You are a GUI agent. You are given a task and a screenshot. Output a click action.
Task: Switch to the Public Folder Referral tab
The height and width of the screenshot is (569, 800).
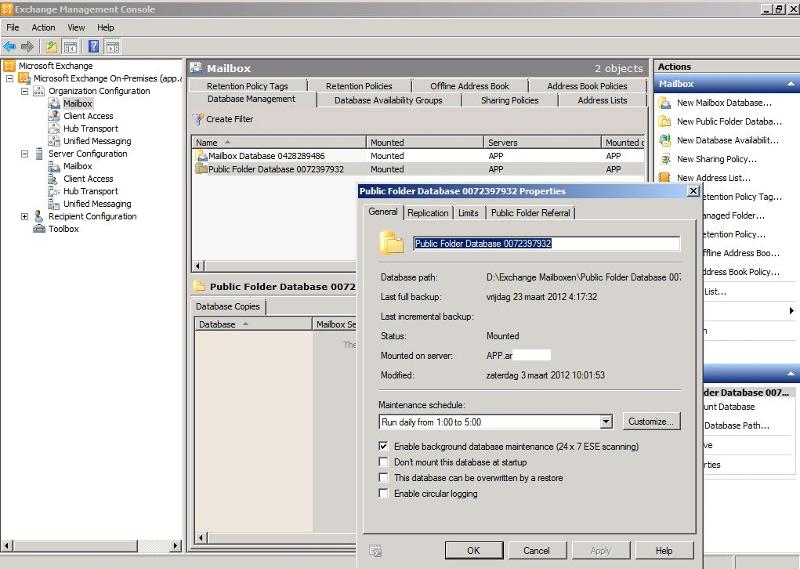[531, 213]
